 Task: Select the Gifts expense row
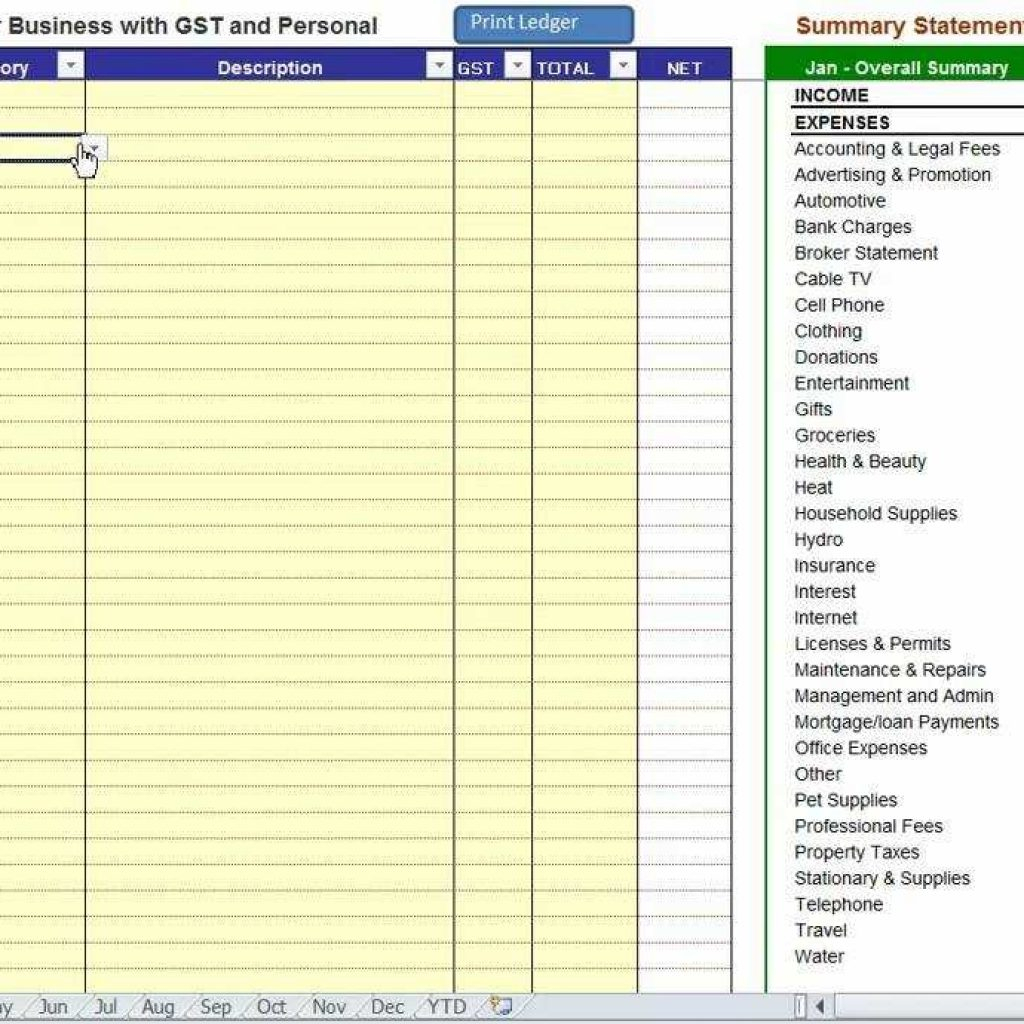coord(813,409)
